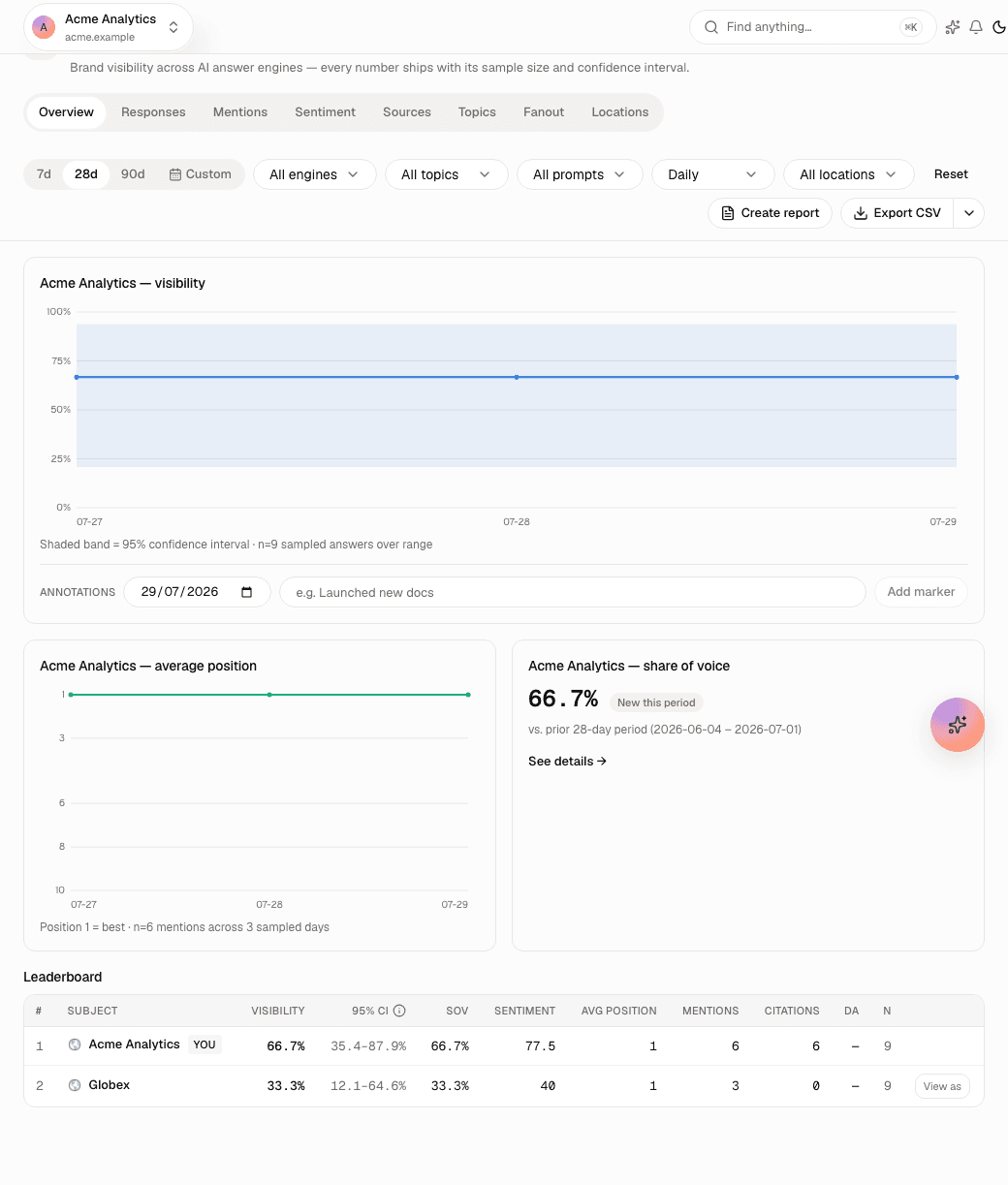Viewport: 1008px width, 1185px height.
Task: Click the Citations column header
Action: click(792, 1011)
